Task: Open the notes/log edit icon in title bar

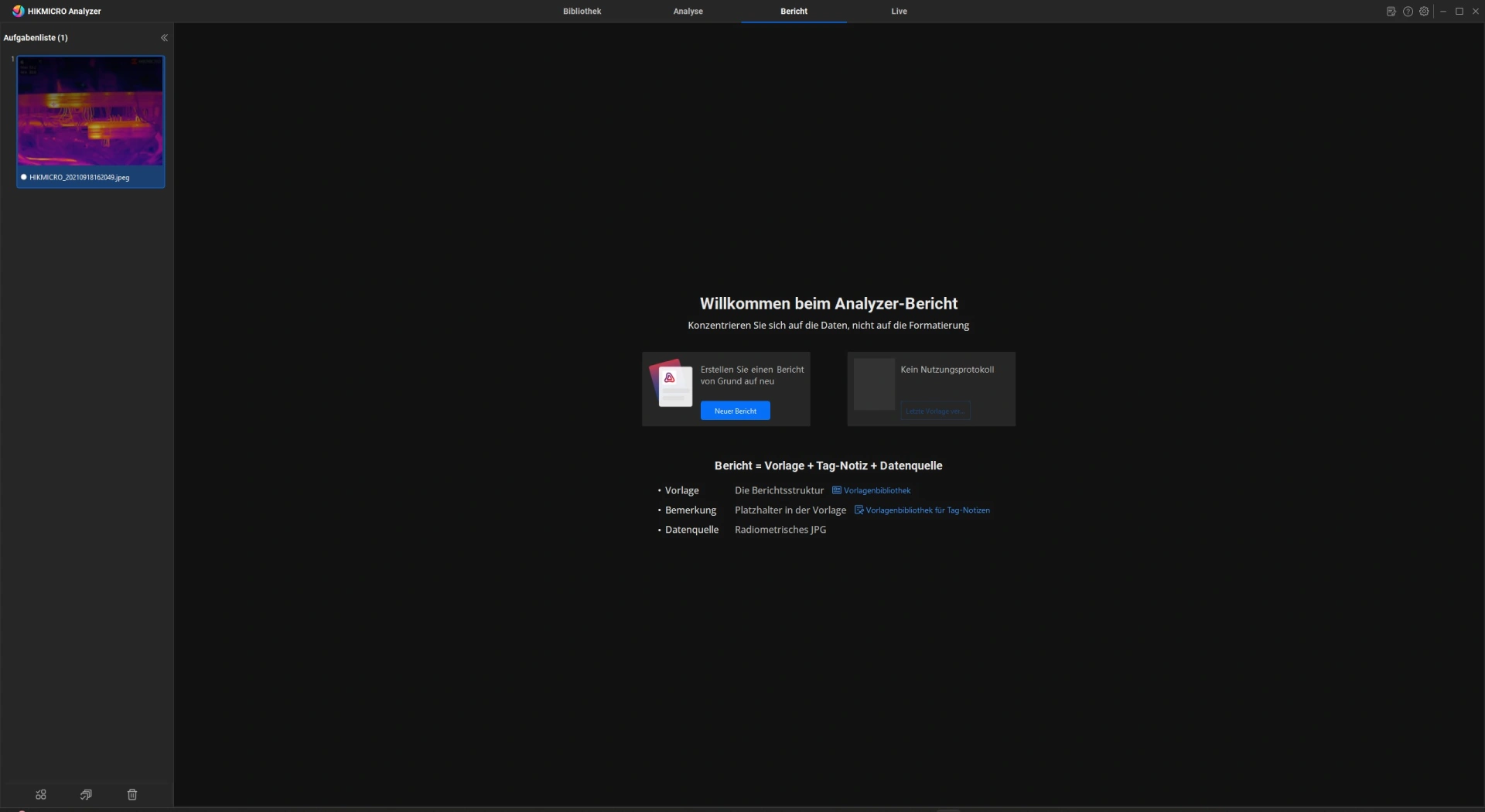Action: 1391,12
